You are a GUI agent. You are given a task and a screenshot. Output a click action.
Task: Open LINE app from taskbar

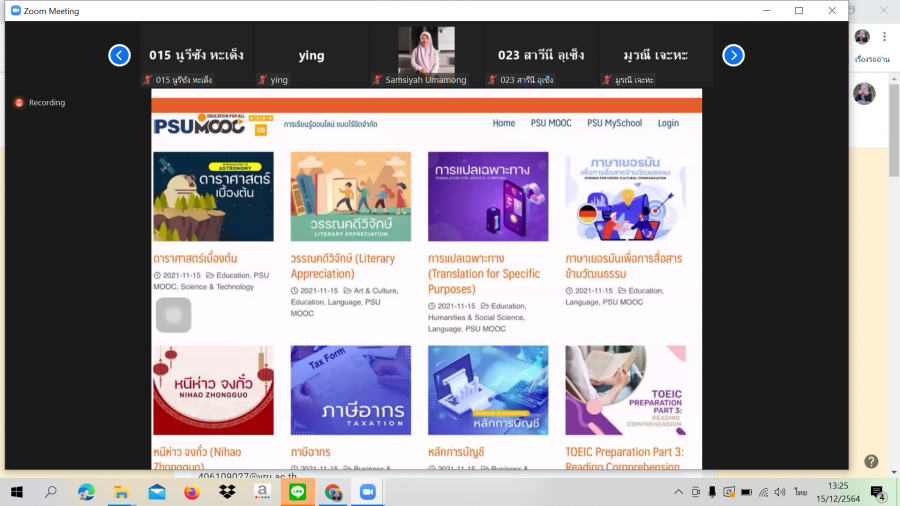pos(297,492)
